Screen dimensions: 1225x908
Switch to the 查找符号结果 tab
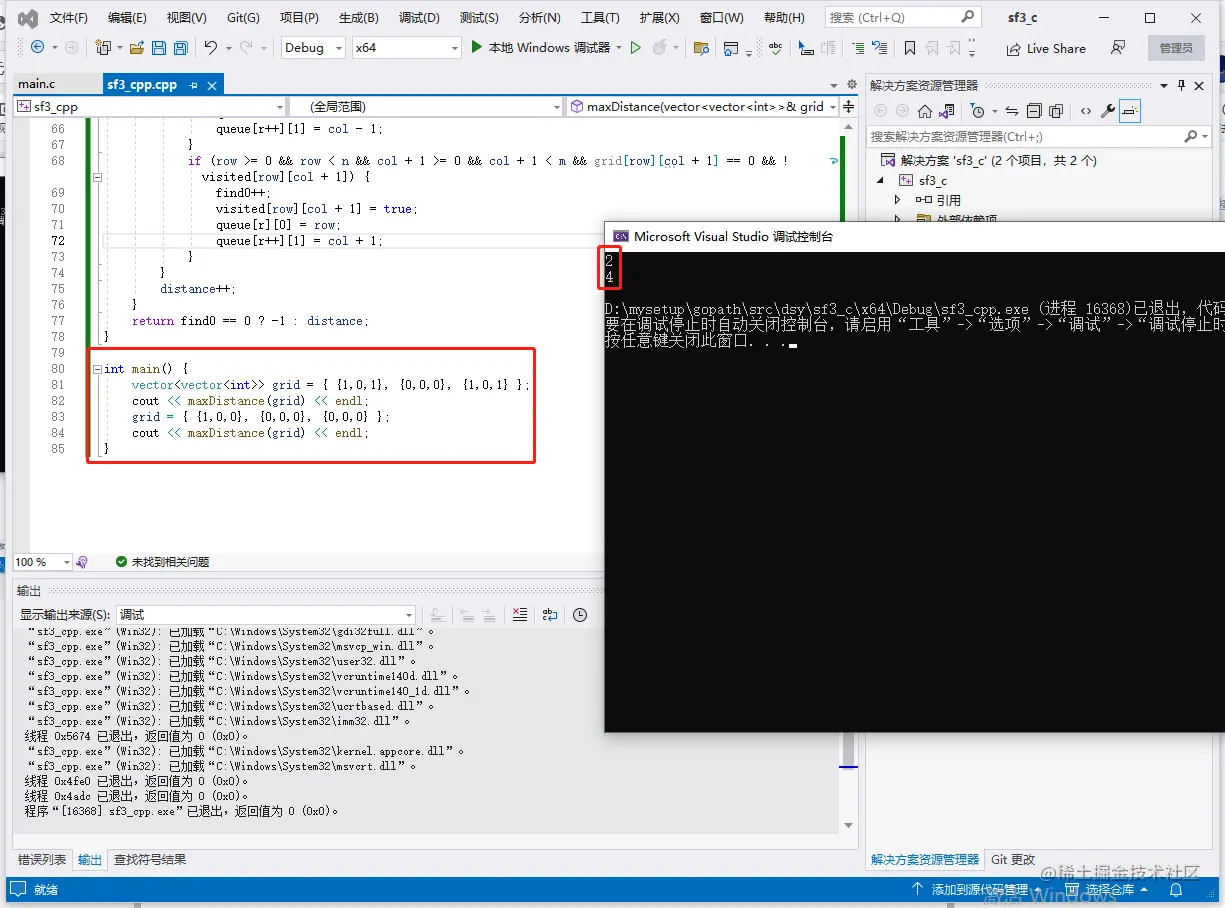tap(150, 859)
